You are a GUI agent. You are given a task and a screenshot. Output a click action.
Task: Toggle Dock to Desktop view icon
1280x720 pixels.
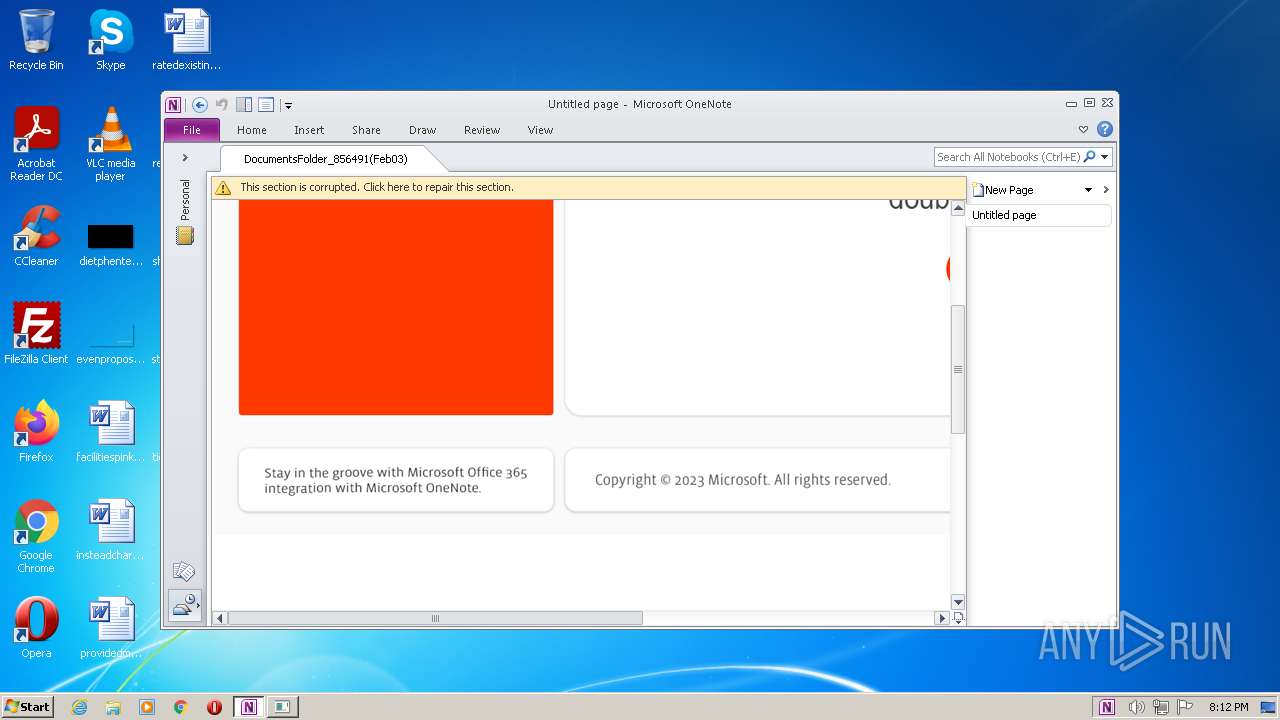coord(244,105)
